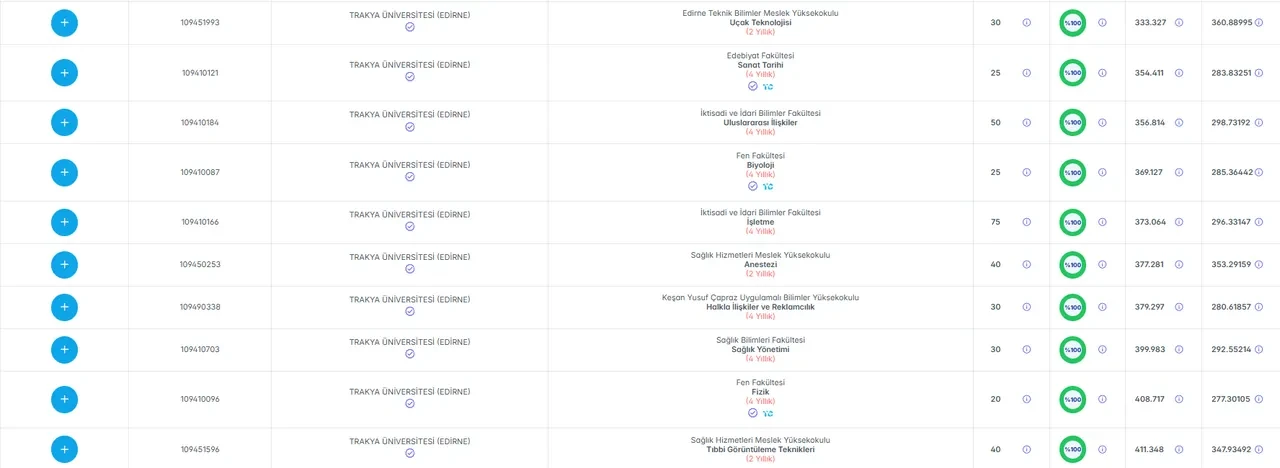Click the info icon beside quota 30 for Uçak Teknolojisi
The height and width of the screenshot is (468, 1280).
[1026, 22]
